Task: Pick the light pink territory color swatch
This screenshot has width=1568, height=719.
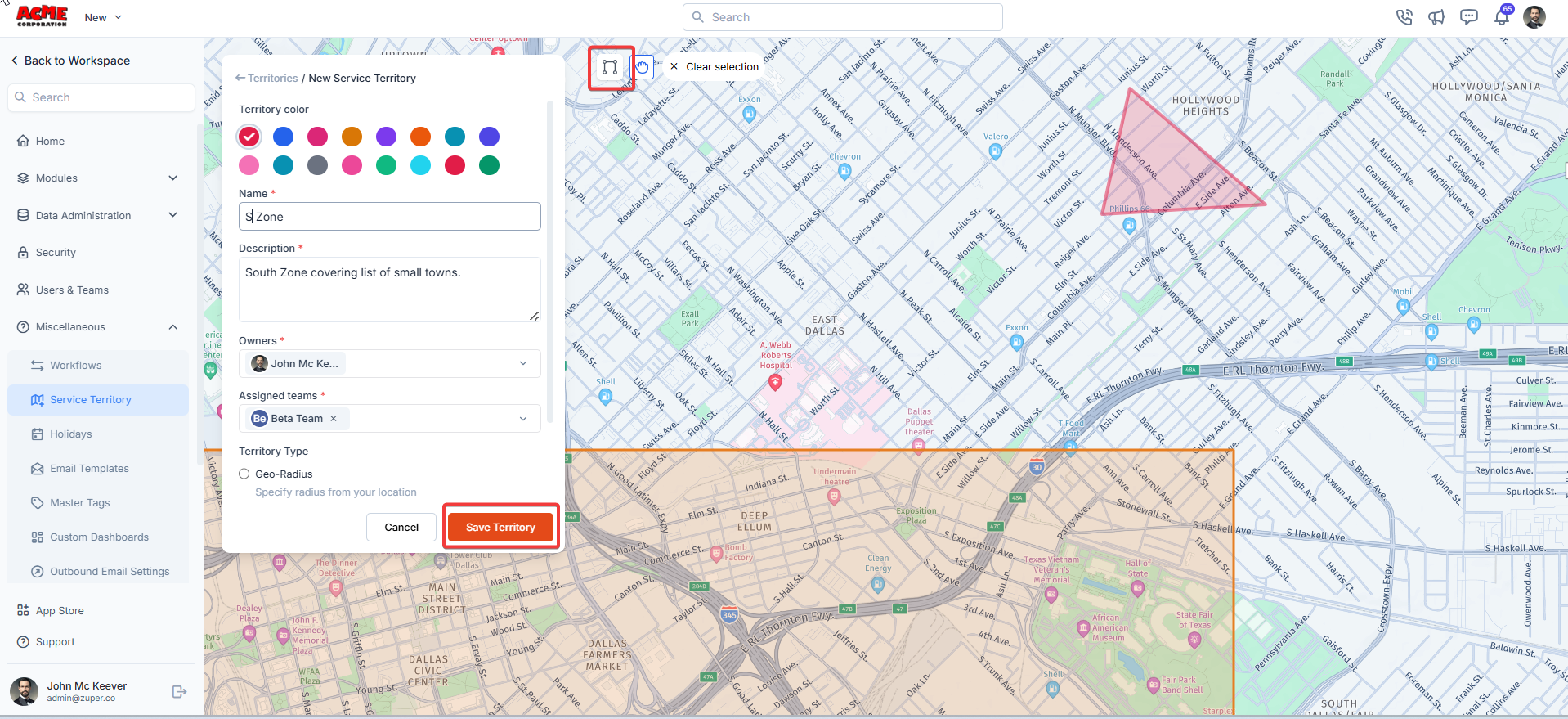Action: 249,165
